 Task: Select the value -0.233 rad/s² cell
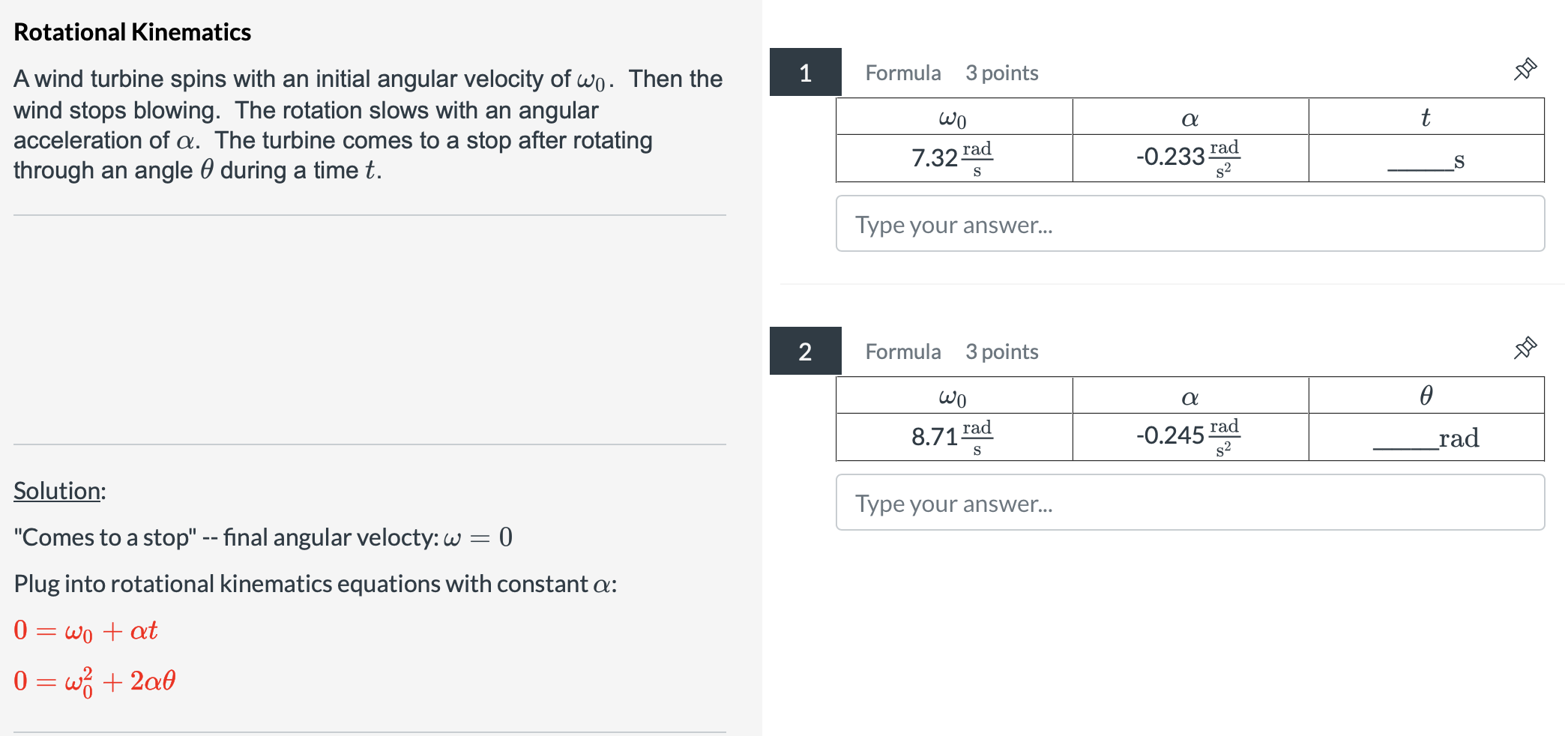1189,157
